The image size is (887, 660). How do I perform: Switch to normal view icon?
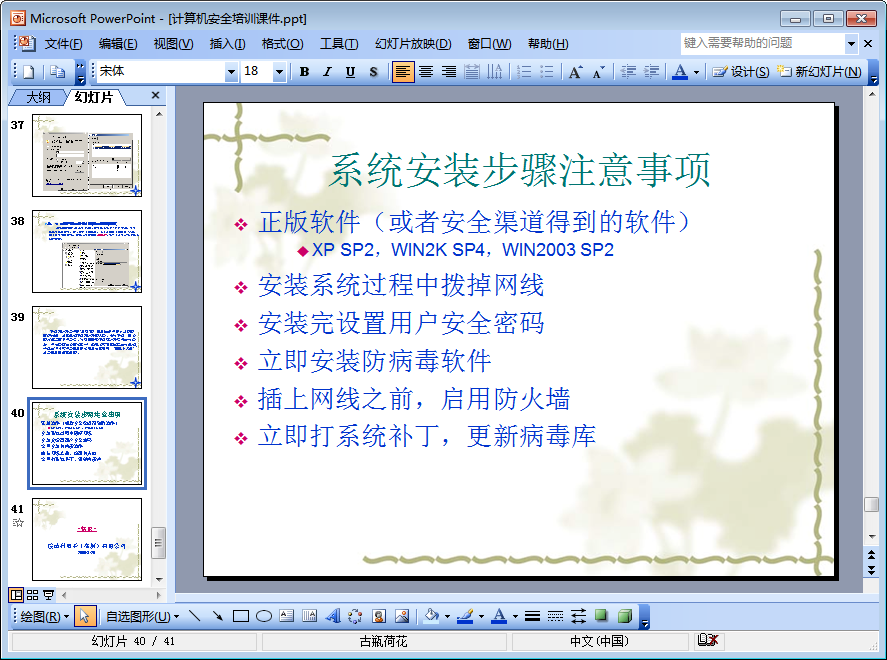(16, 595)
